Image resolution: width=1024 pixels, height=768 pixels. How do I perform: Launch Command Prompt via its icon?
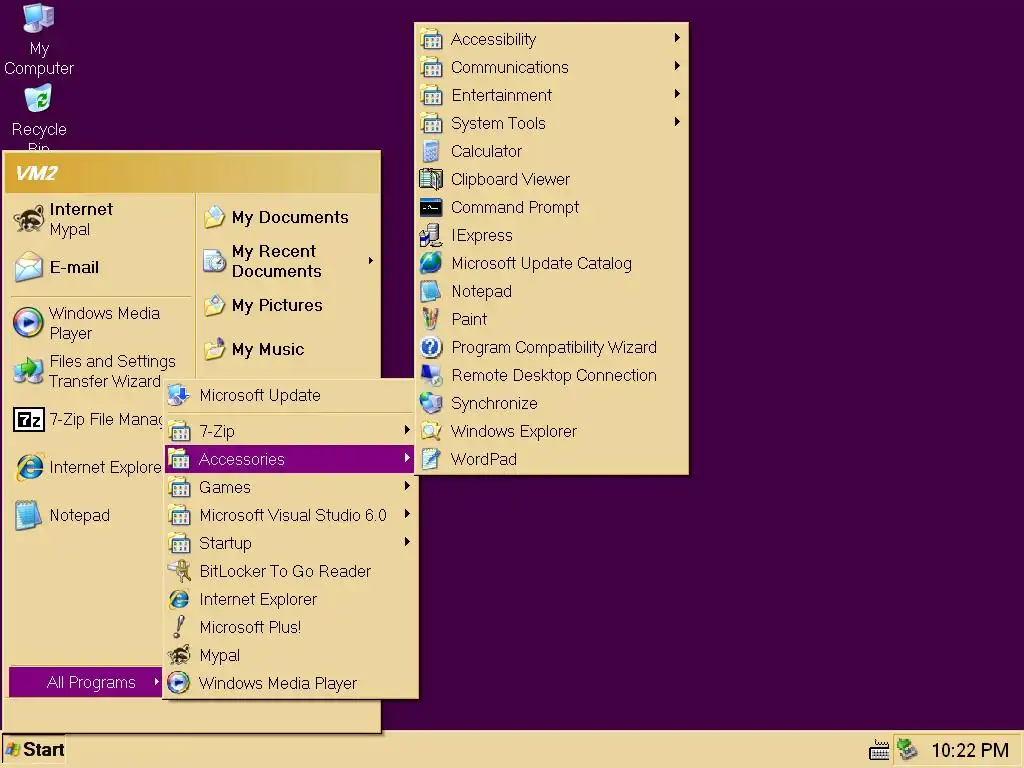pyautogui.click(x=431, y=208)
